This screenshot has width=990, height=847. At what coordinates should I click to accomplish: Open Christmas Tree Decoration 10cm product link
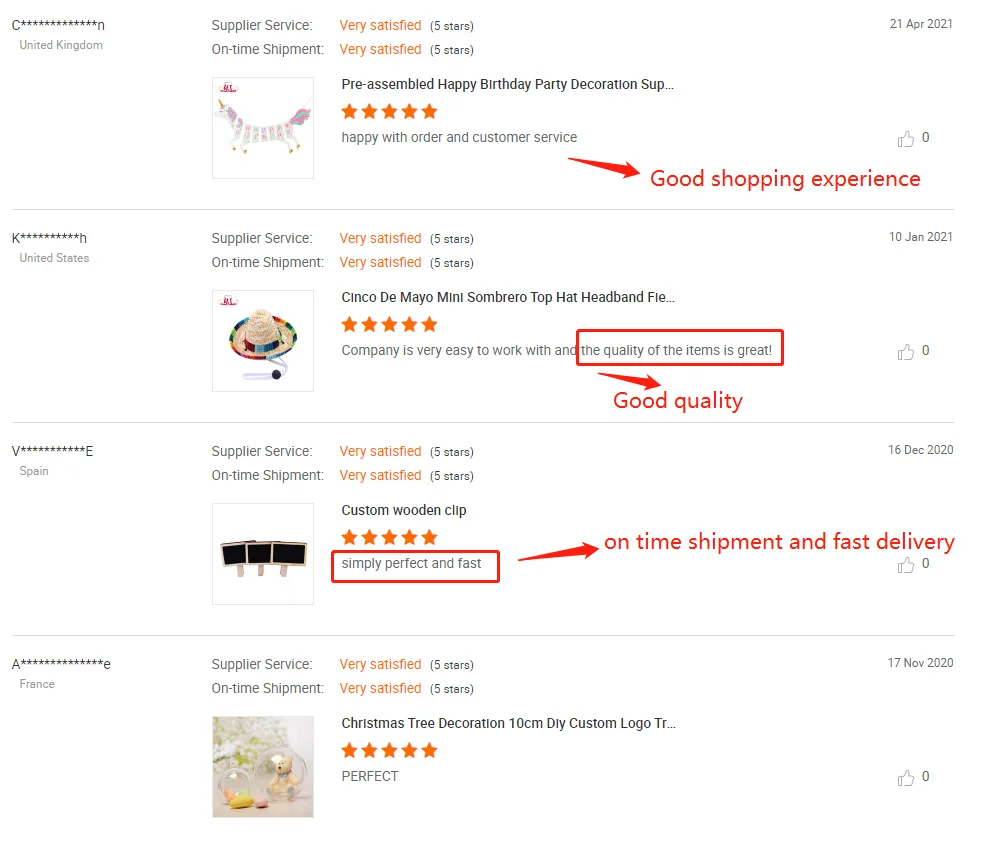click(x=508, y=724)
